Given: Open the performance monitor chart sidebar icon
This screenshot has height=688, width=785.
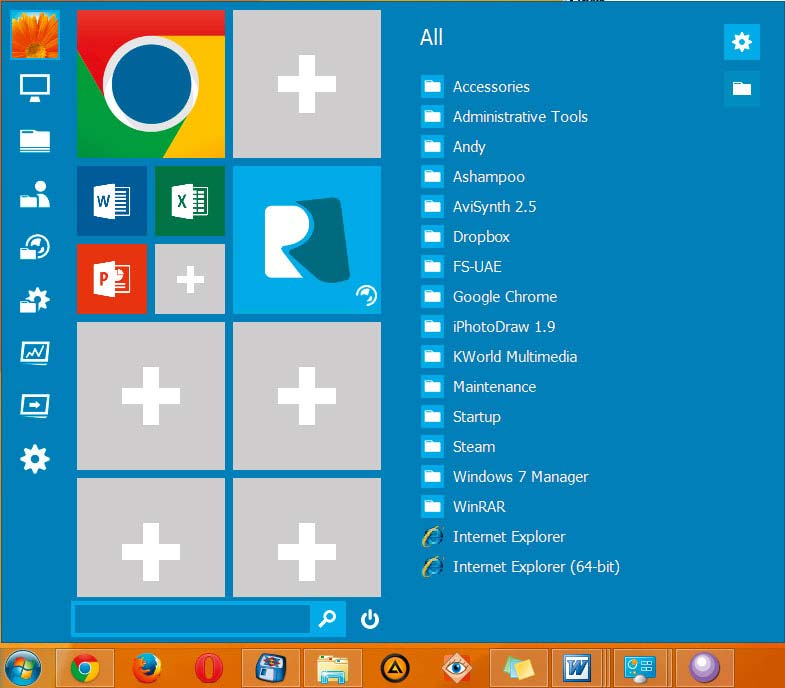Looking at the screenshot, I should 35,353.
